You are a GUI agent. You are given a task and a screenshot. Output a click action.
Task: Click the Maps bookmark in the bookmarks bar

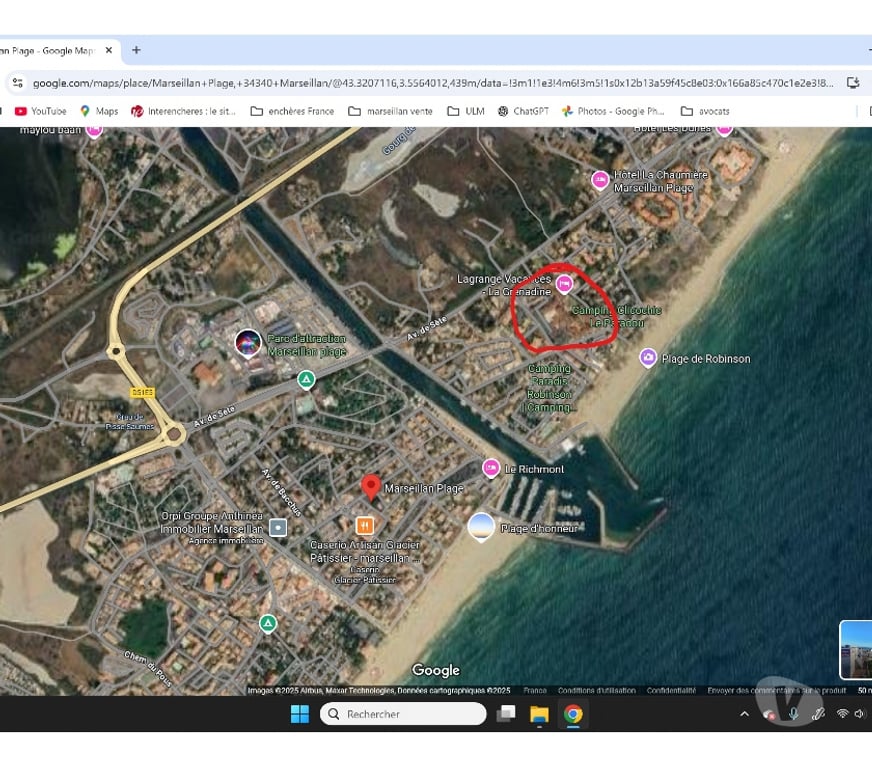(x=97, y=111)
